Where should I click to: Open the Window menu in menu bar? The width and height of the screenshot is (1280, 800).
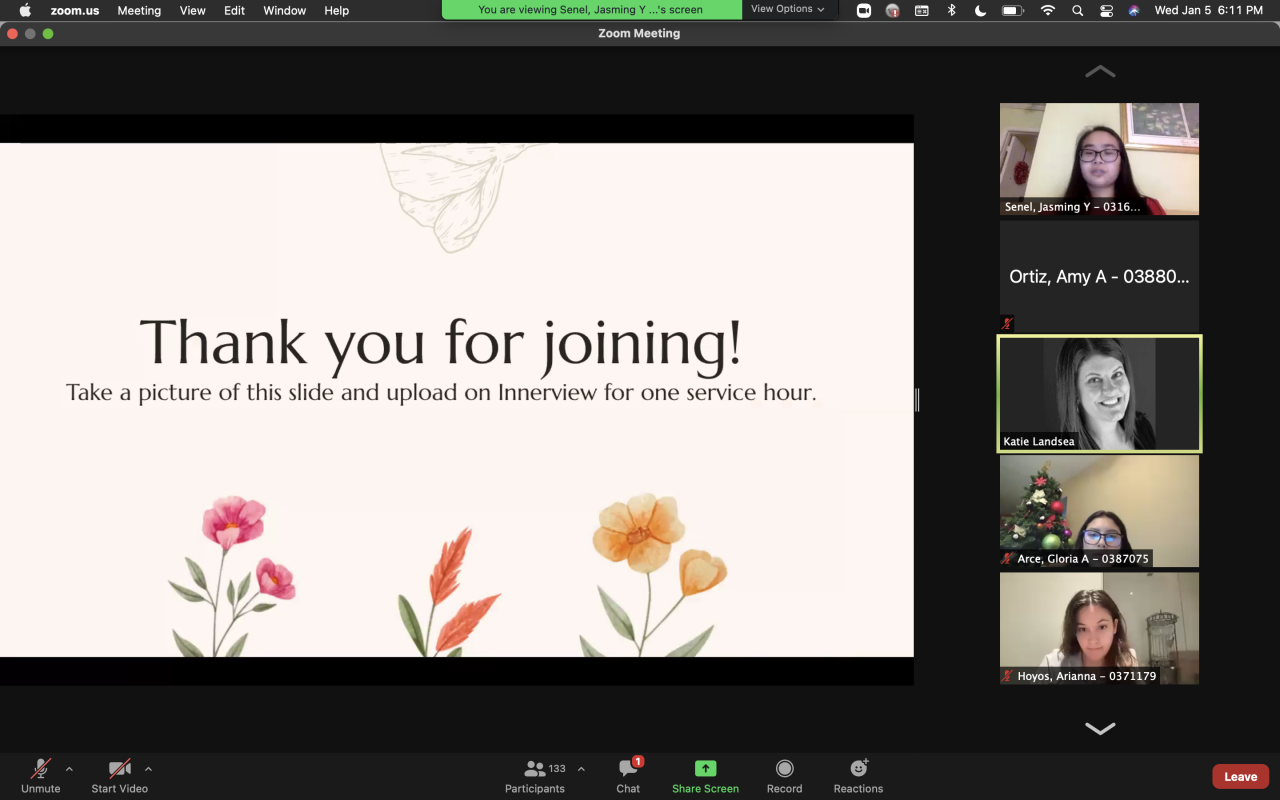click(284, 11)
